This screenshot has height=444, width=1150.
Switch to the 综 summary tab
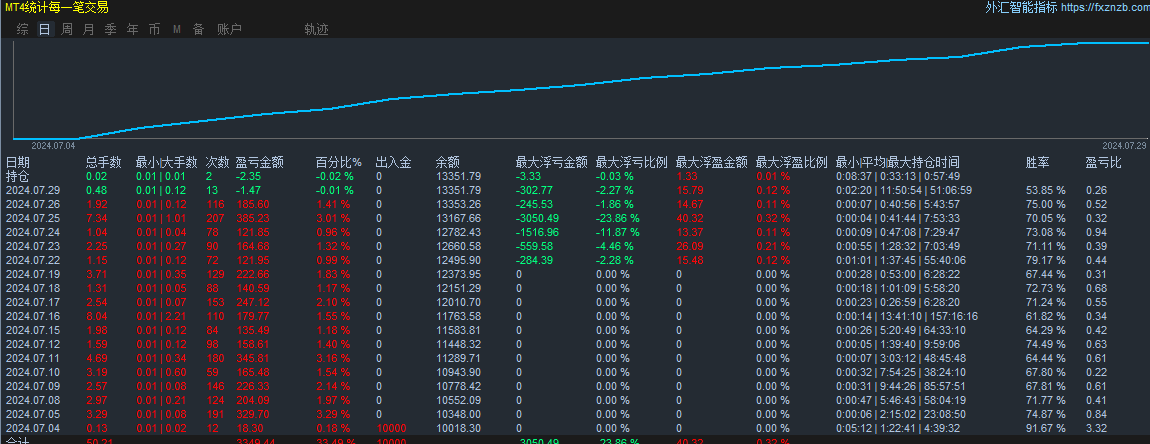pos(23,29)
